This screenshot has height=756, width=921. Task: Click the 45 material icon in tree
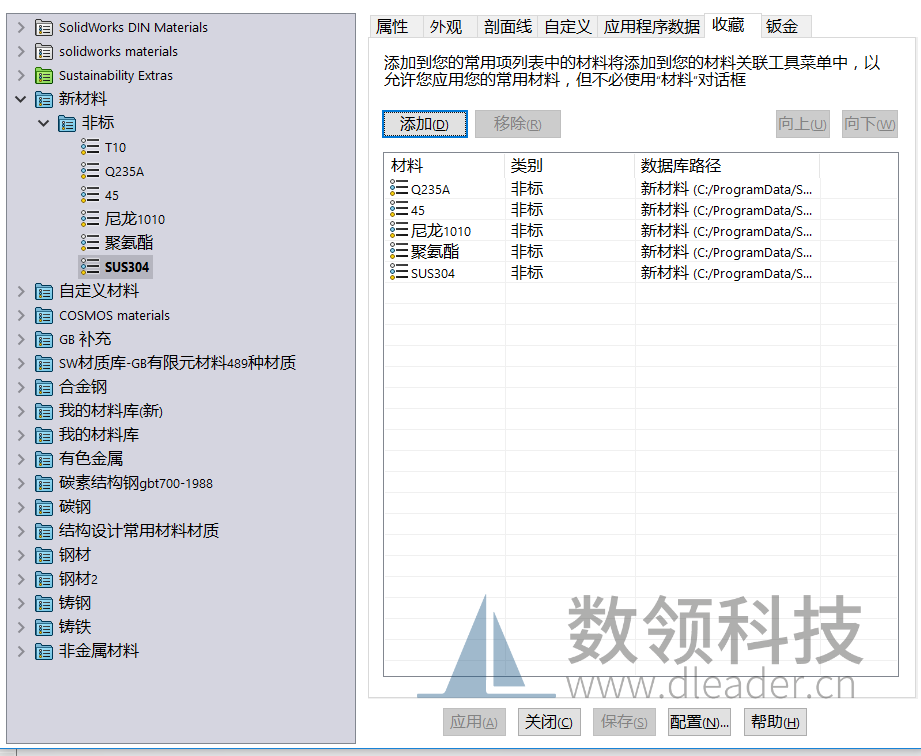(x=90, y=194)
